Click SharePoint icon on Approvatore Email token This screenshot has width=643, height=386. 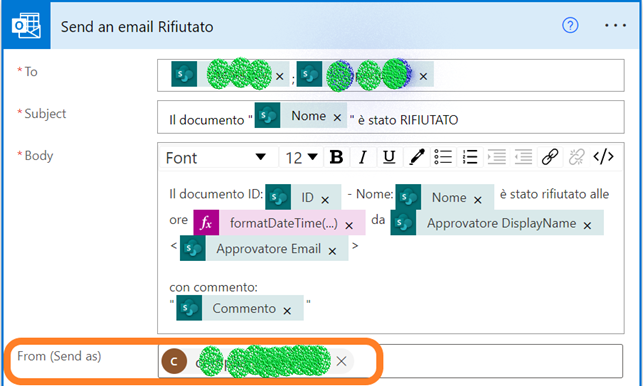[x=193, y=248]
